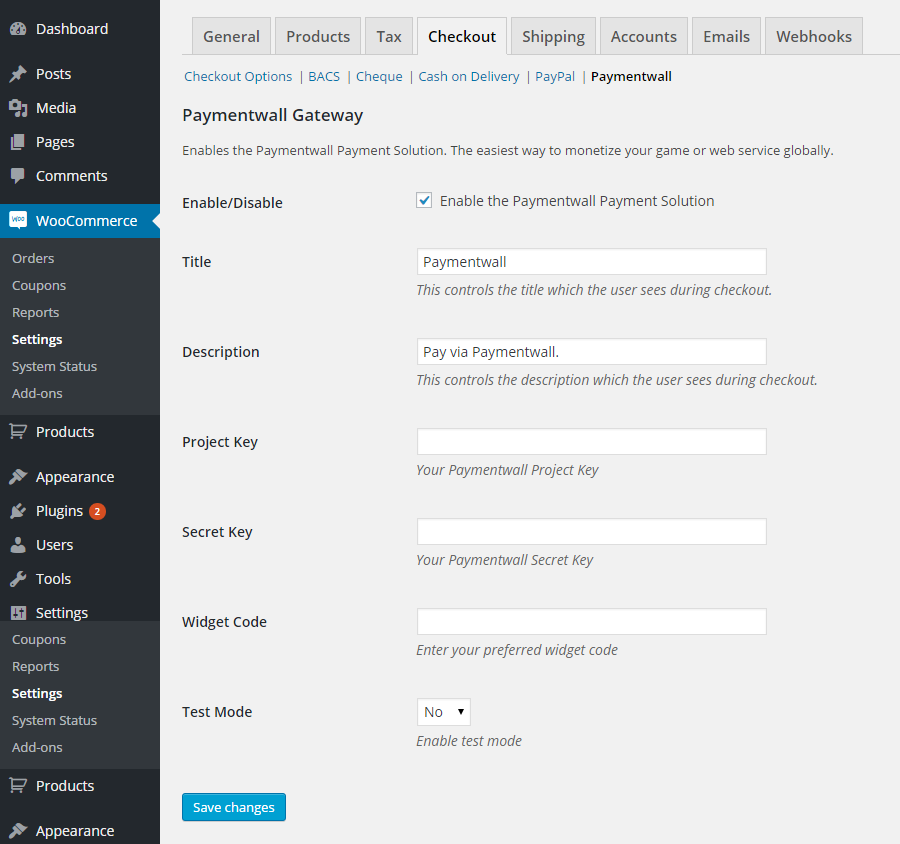Image resolution: width=900 pixels, height=844 pixels.
Task: Disable the Paymentwall Payment Solution checkbox
Action: pyautogui.click(x=424, y=201)
